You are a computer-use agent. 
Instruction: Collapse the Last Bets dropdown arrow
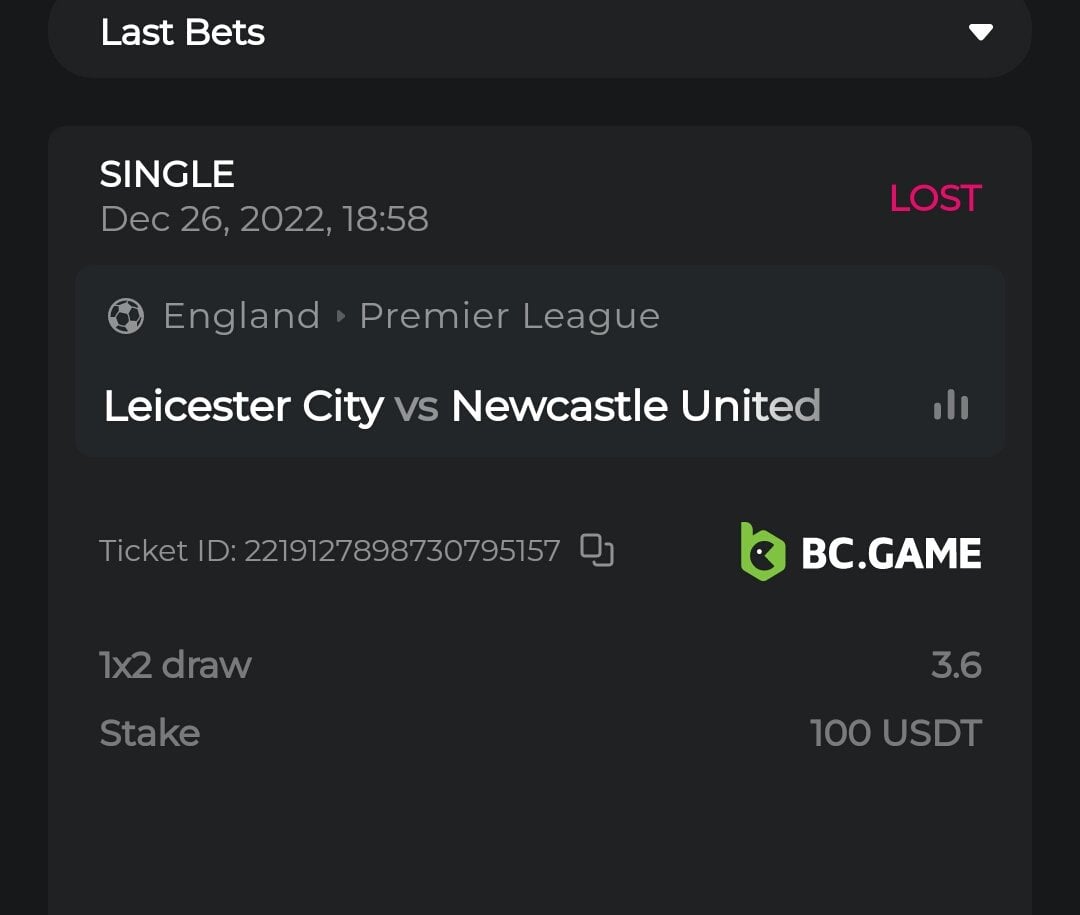point(981,32)
